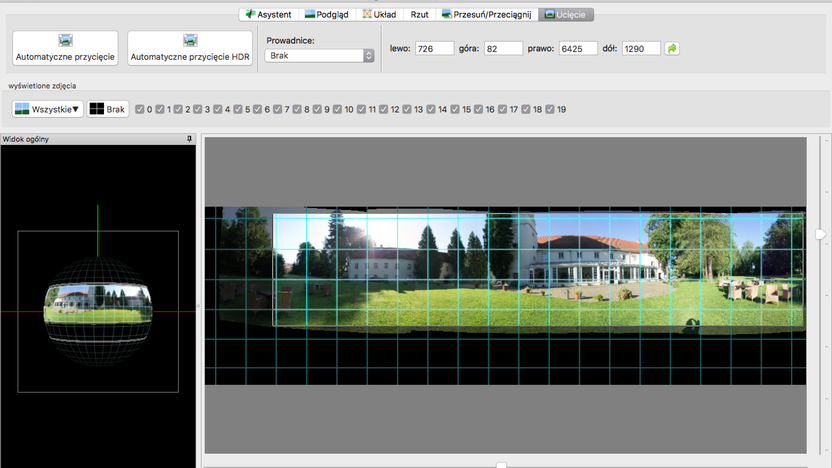
Task: Toggle image 18 checkbox
Action: (526, 109)
